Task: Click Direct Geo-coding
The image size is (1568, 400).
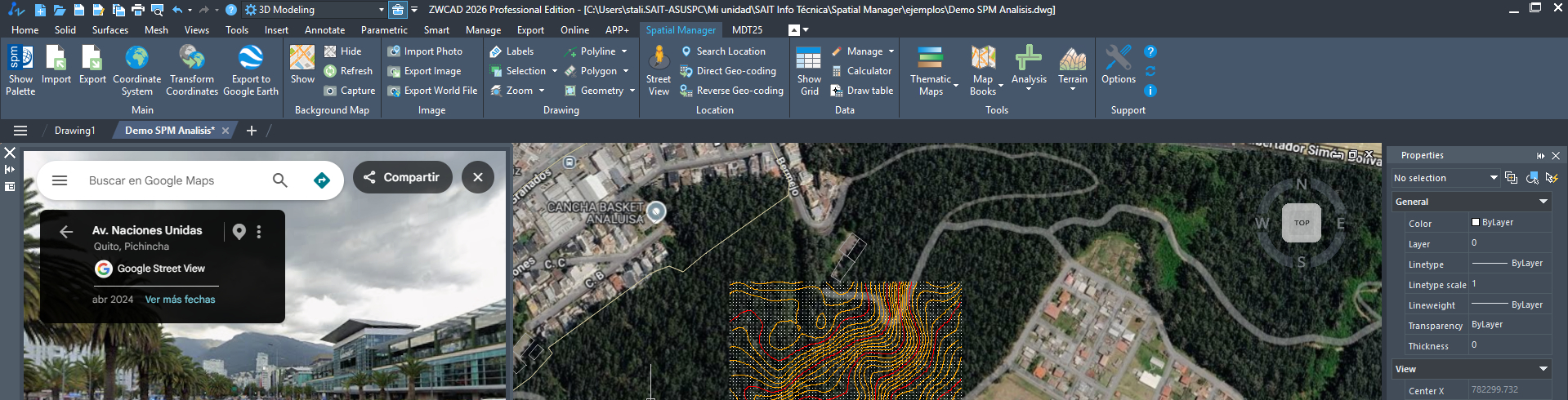Action: [728, 71]
